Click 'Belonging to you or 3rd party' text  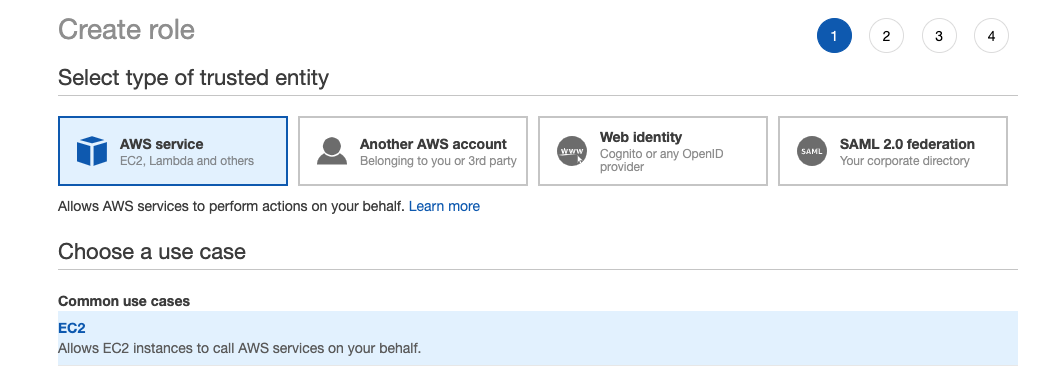click(x=438, y=161)
